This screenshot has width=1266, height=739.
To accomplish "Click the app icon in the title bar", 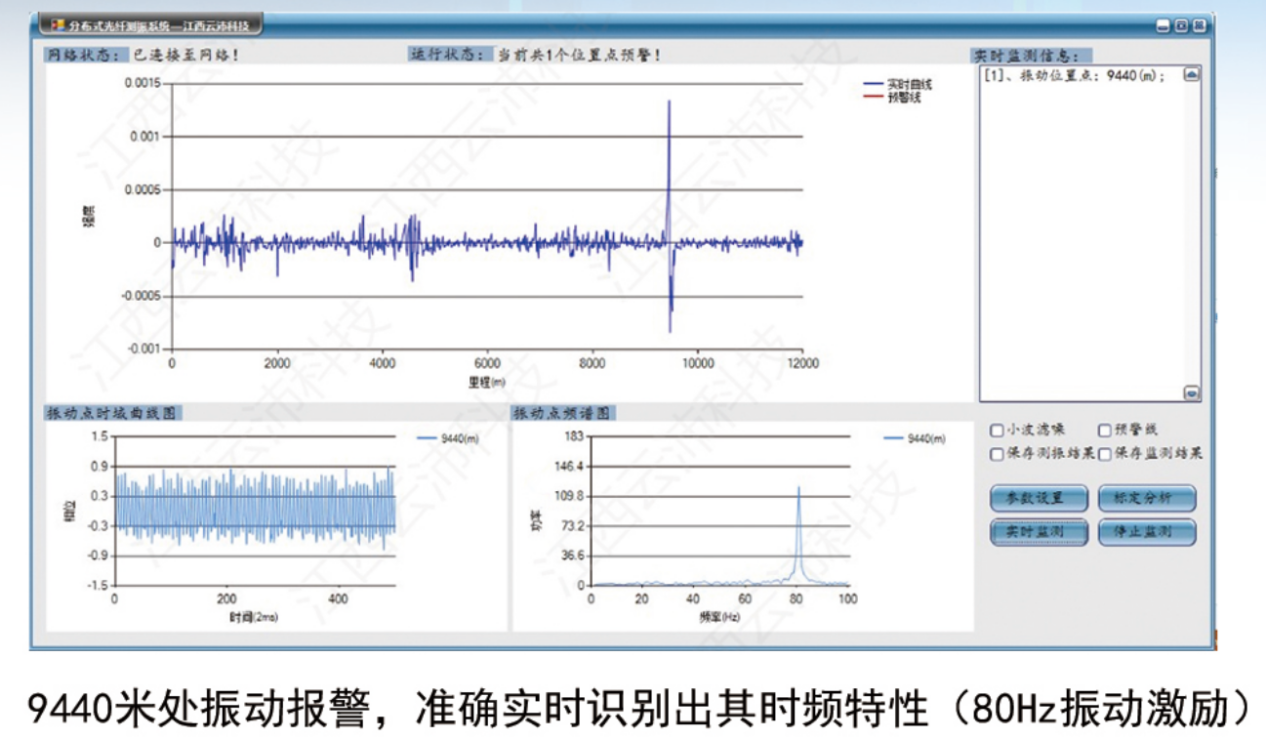I will (58, 23).
